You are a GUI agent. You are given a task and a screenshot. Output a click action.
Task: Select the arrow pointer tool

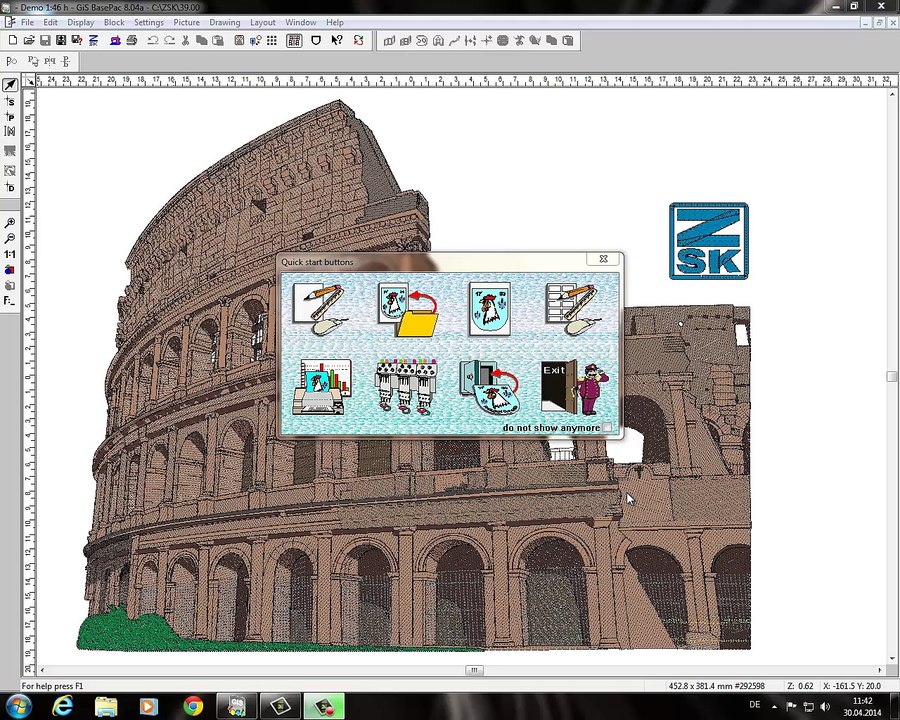coord(10,85)
